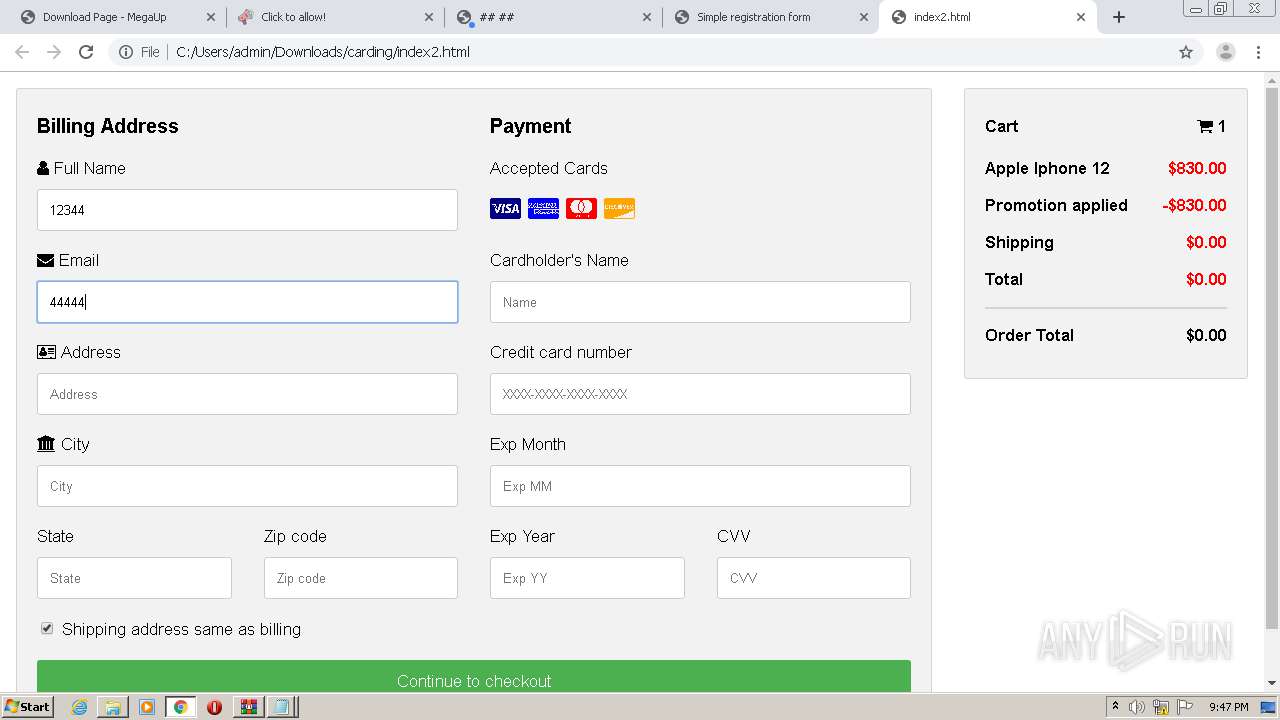Image resolution: width=1280 pixels, height=720 pixels.
Task: Open a new browser tab
Action: point(1119,17)
